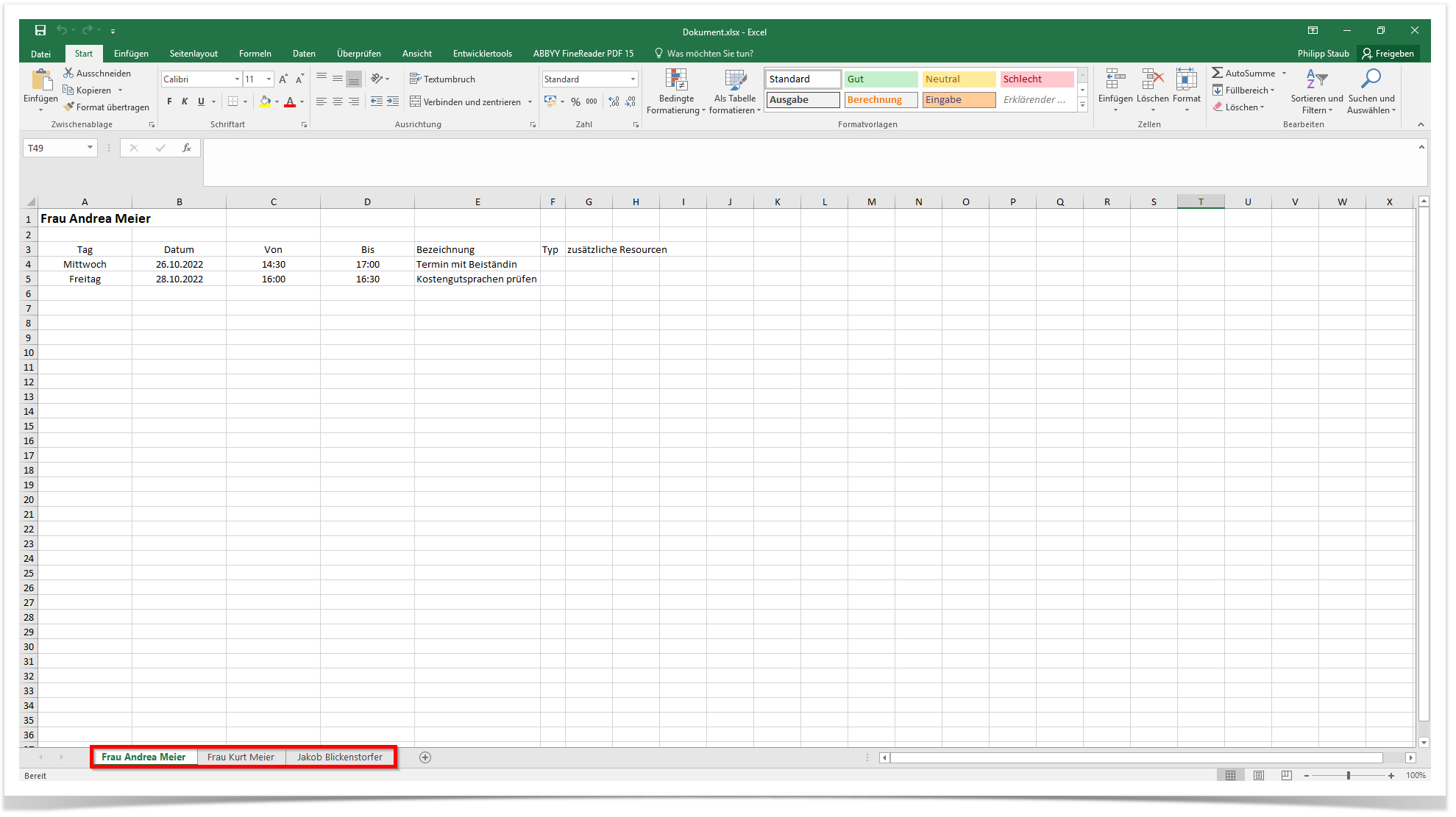Click Format übertragen paintbrush

(x=106, y=107)
